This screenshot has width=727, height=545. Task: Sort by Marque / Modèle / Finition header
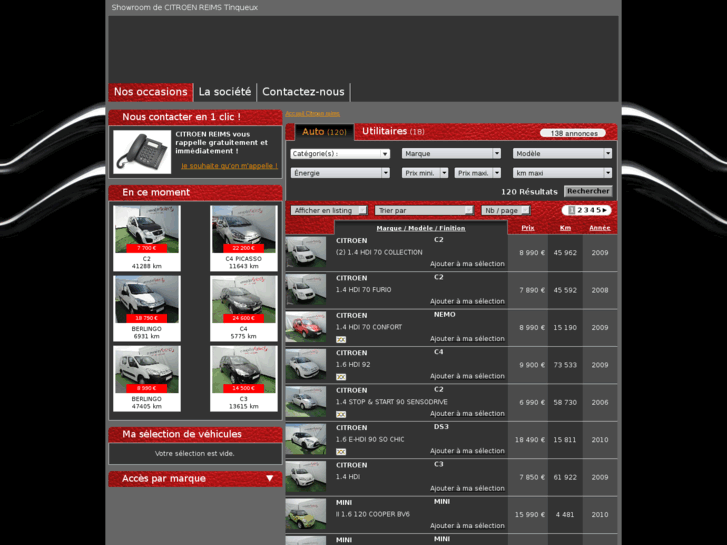421,228
